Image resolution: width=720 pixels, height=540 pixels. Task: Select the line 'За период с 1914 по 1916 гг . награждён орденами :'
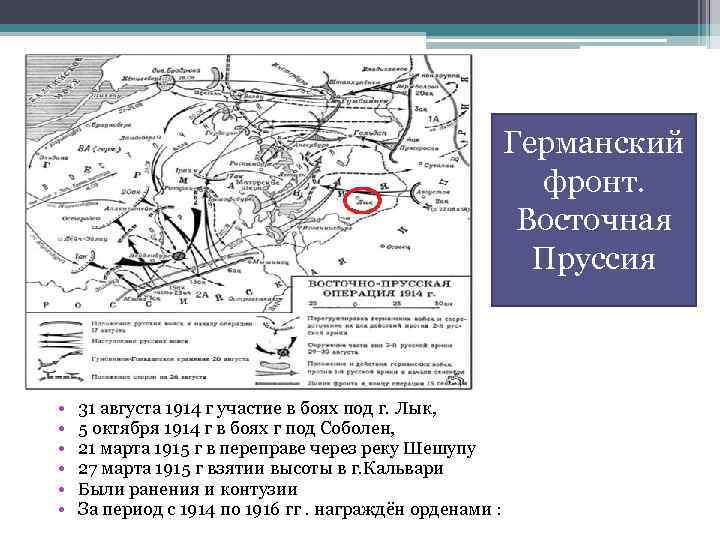tap(289, 509)
